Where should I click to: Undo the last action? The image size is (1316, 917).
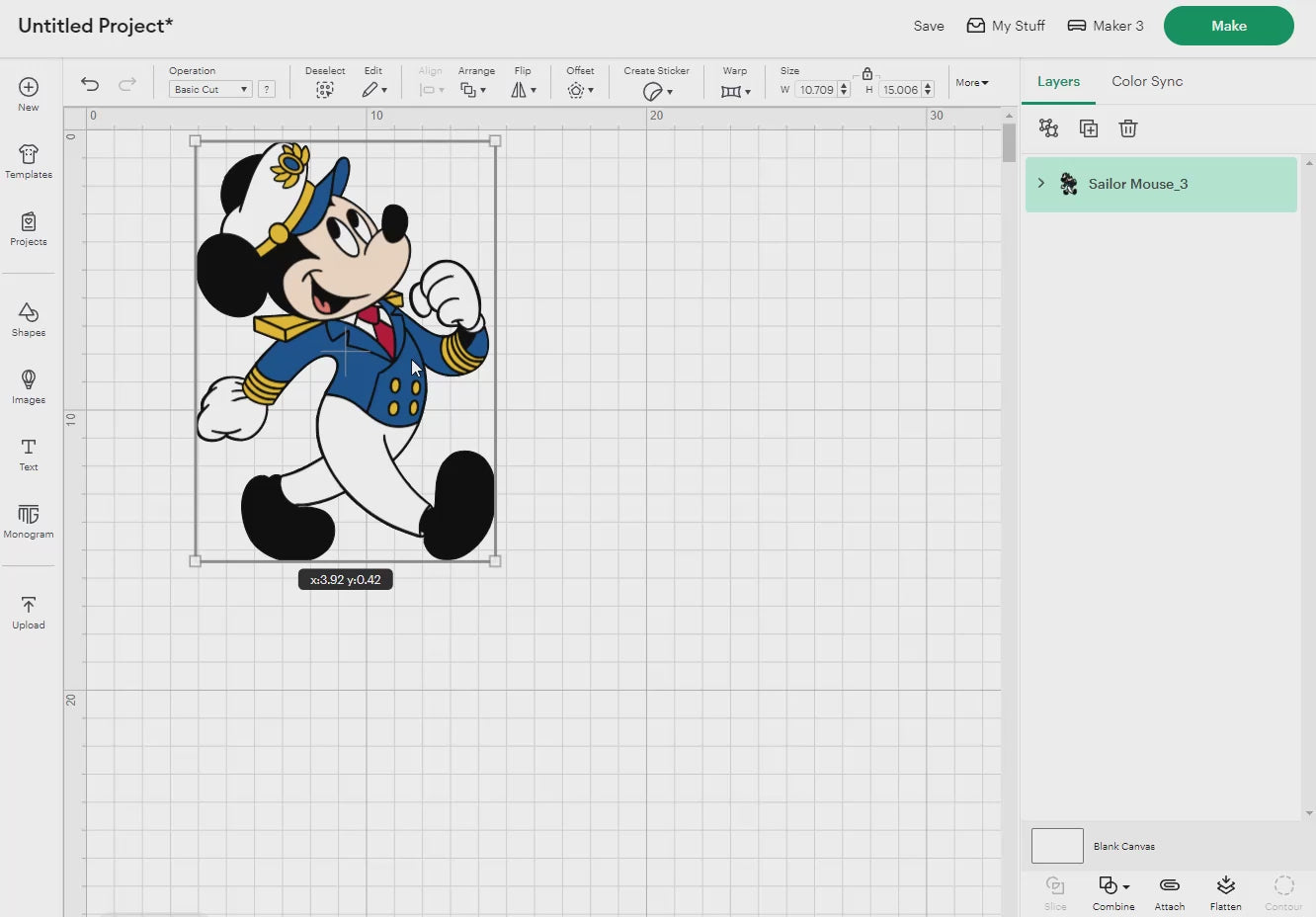point(90,85)
